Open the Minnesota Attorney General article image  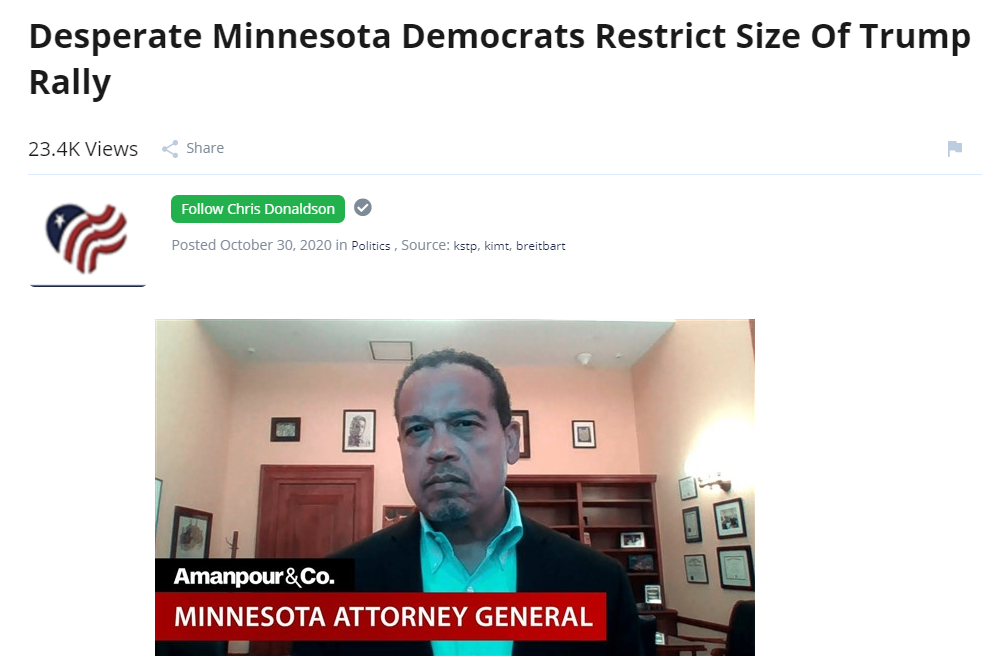click(x=455, y=487)
